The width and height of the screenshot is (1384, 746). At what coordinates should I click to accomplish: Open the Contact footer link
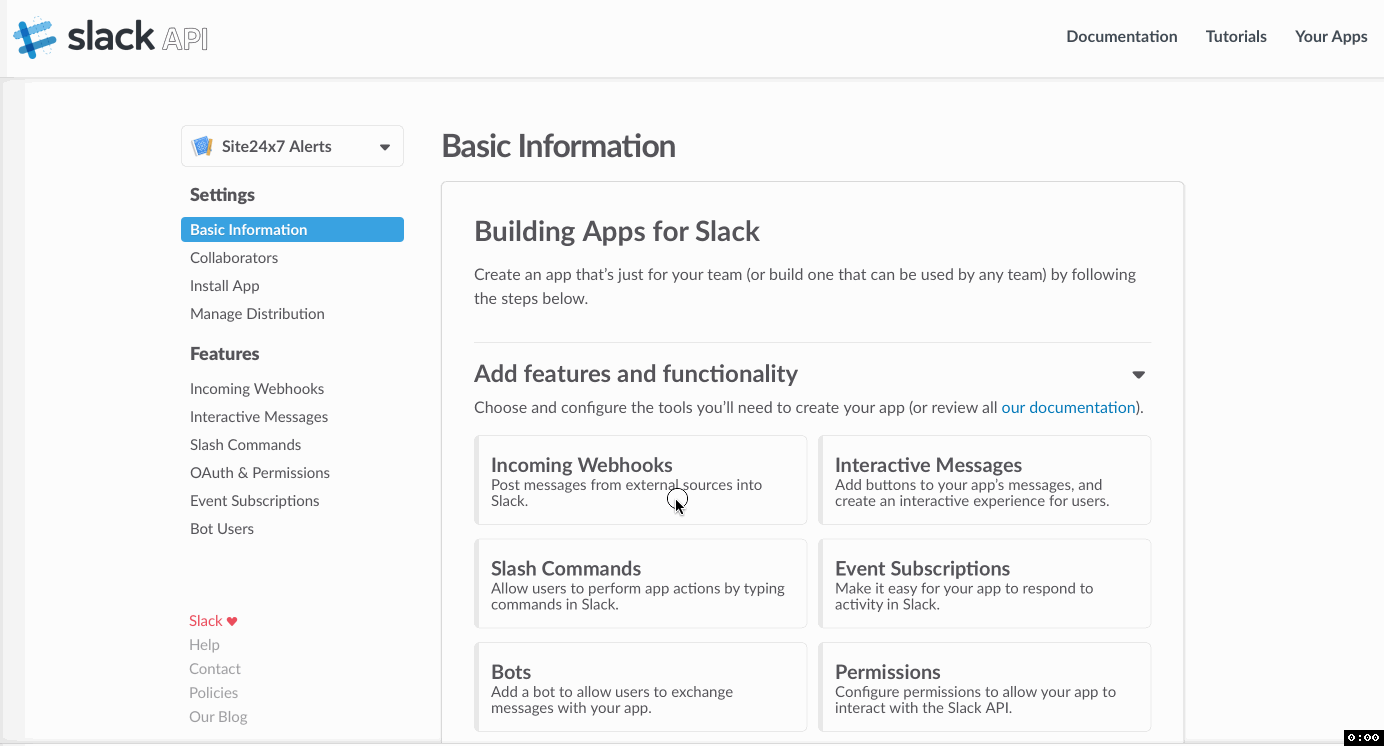(215, 669)
